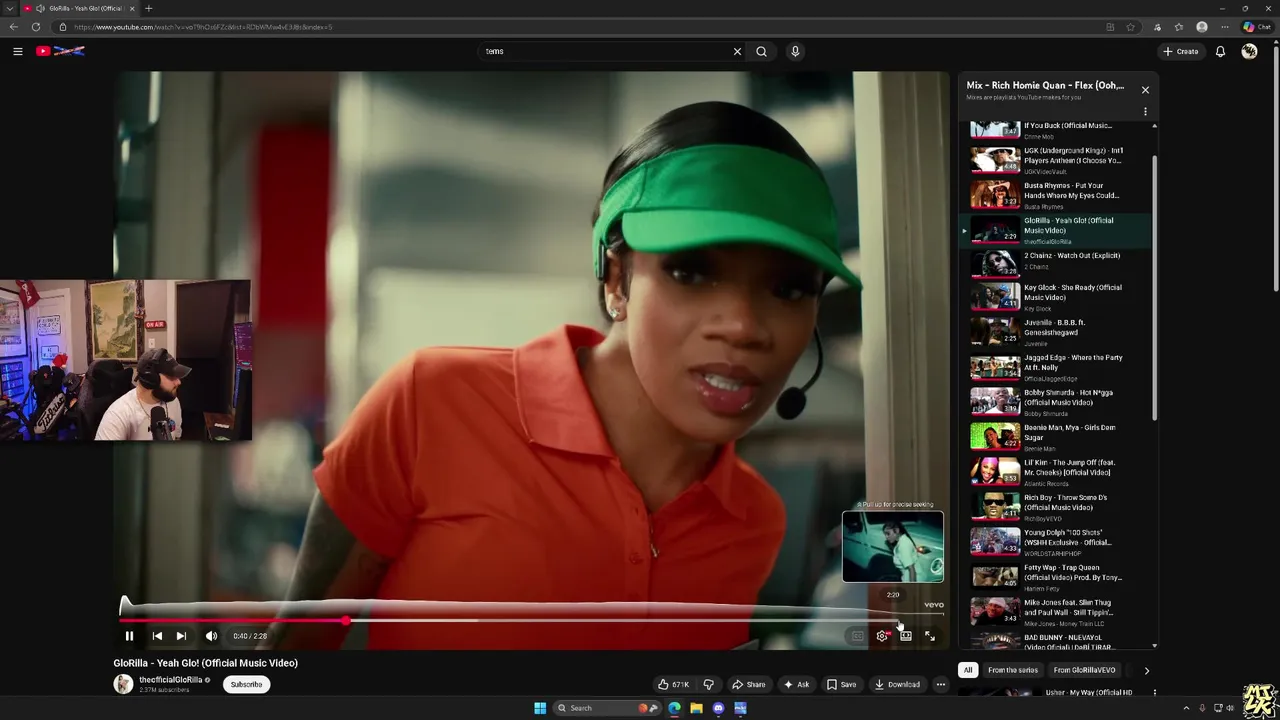Pause the video playback
This screenshot has height=720, width=1280.
(x=129, y=636)
